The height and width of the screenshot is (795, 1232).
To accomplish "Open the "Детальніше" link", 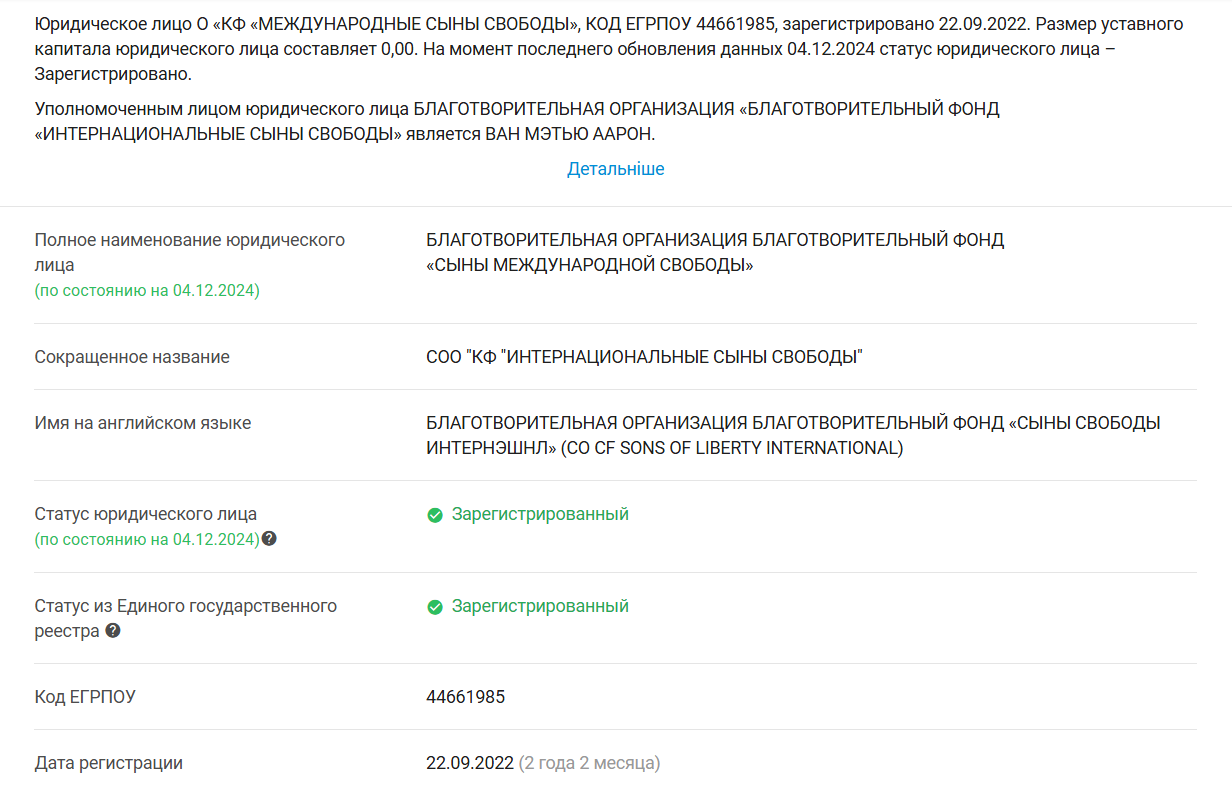I will [615, 169].
